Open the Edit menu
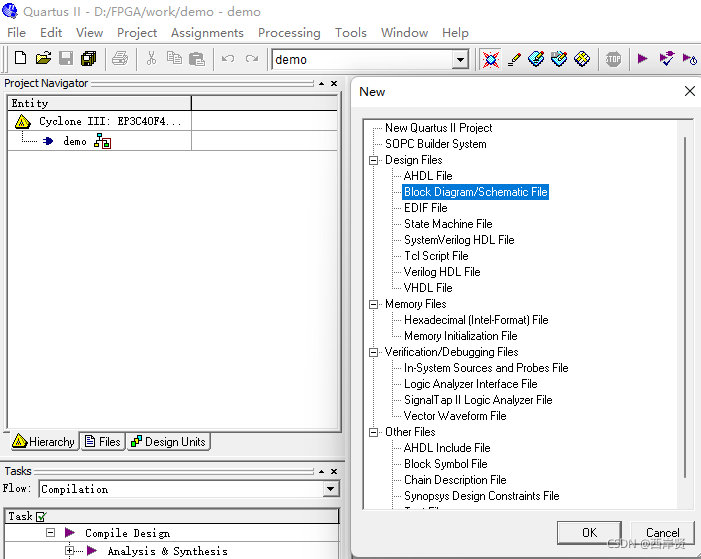 51,33
